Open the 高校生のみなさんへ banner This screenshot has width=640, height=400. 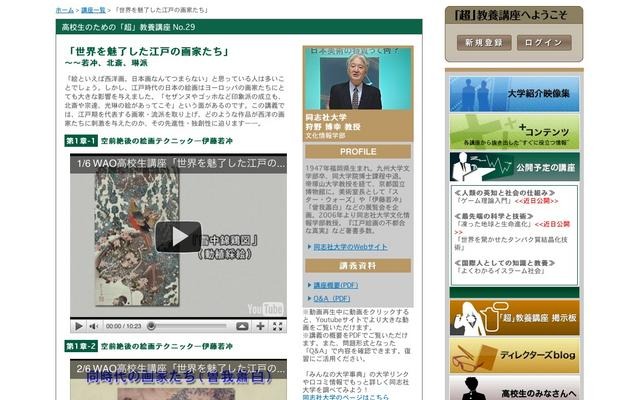click(x=514, y=388)
